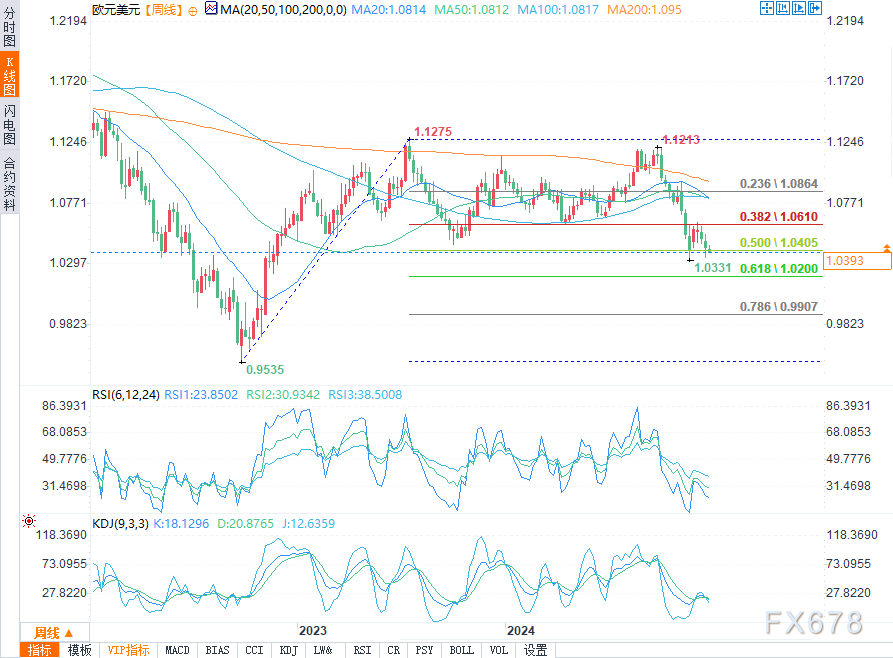Click the 0.382 \ 1.0610 Fibonacci label
Screen dimensions: 893x658
click(779, 217)
